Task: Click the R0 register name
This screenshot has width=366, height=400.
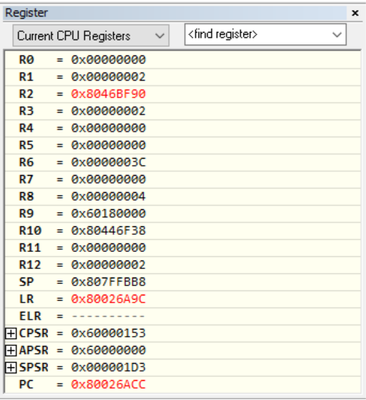Action: coord(26,60)
